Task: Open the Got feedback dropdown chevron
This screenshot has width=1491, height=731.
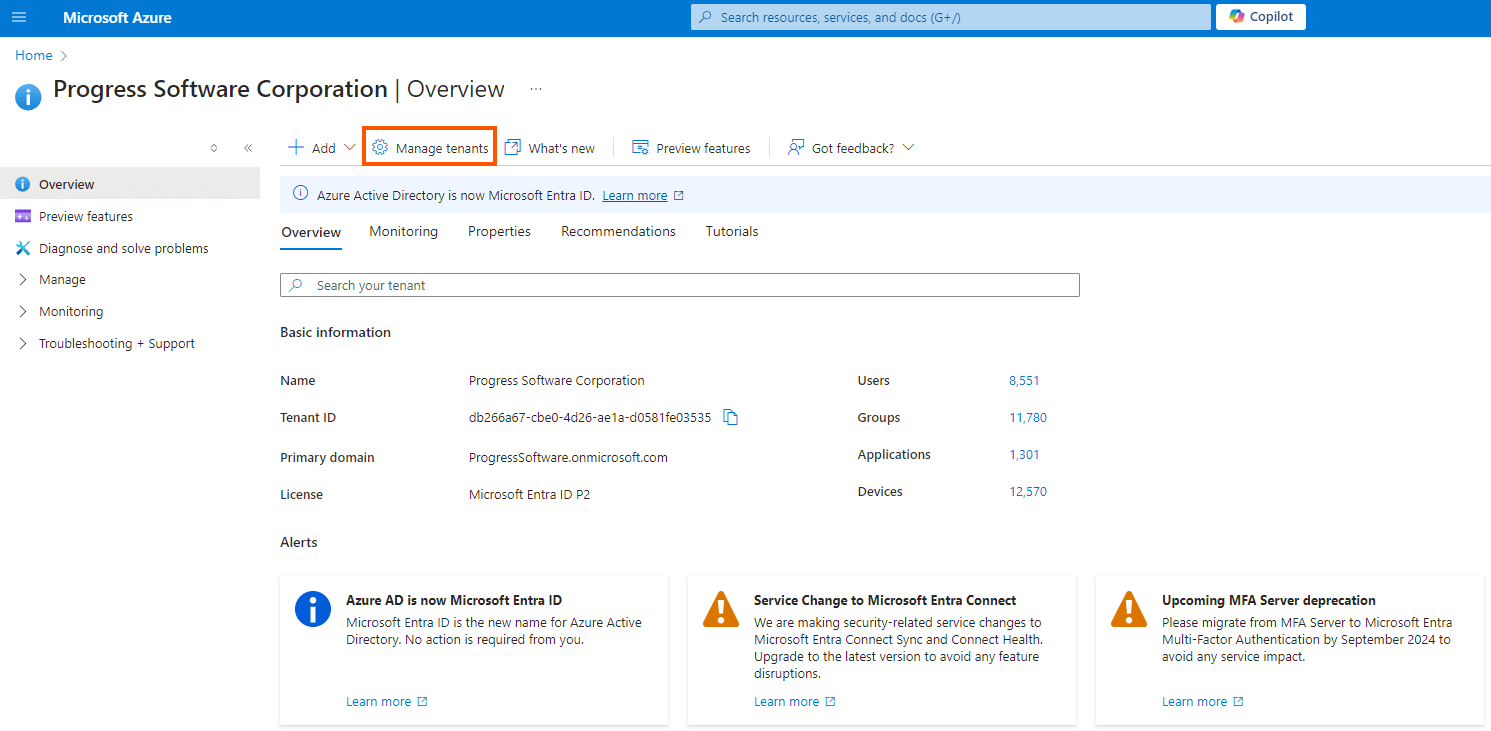Action: (x=908, y=147)
